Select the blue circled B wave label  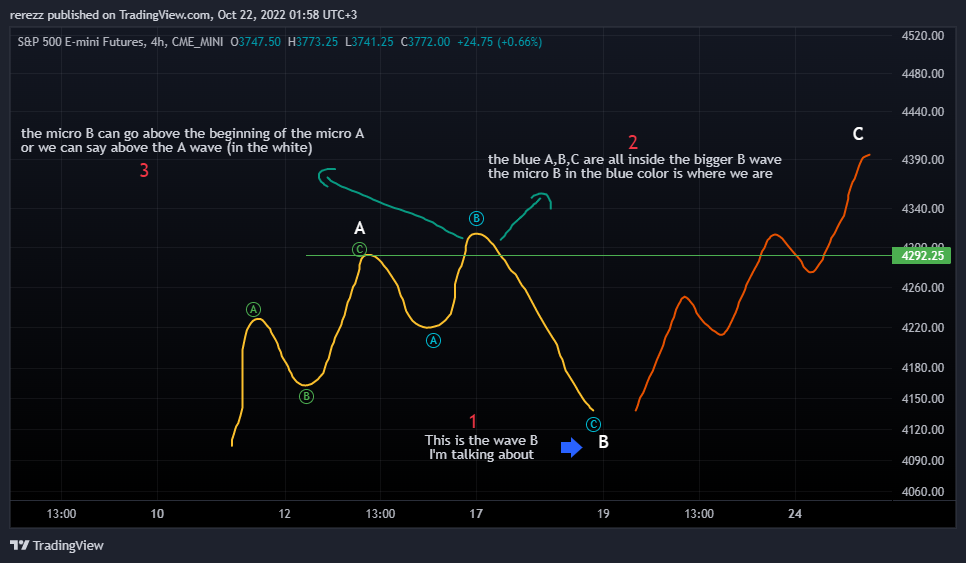476,218
